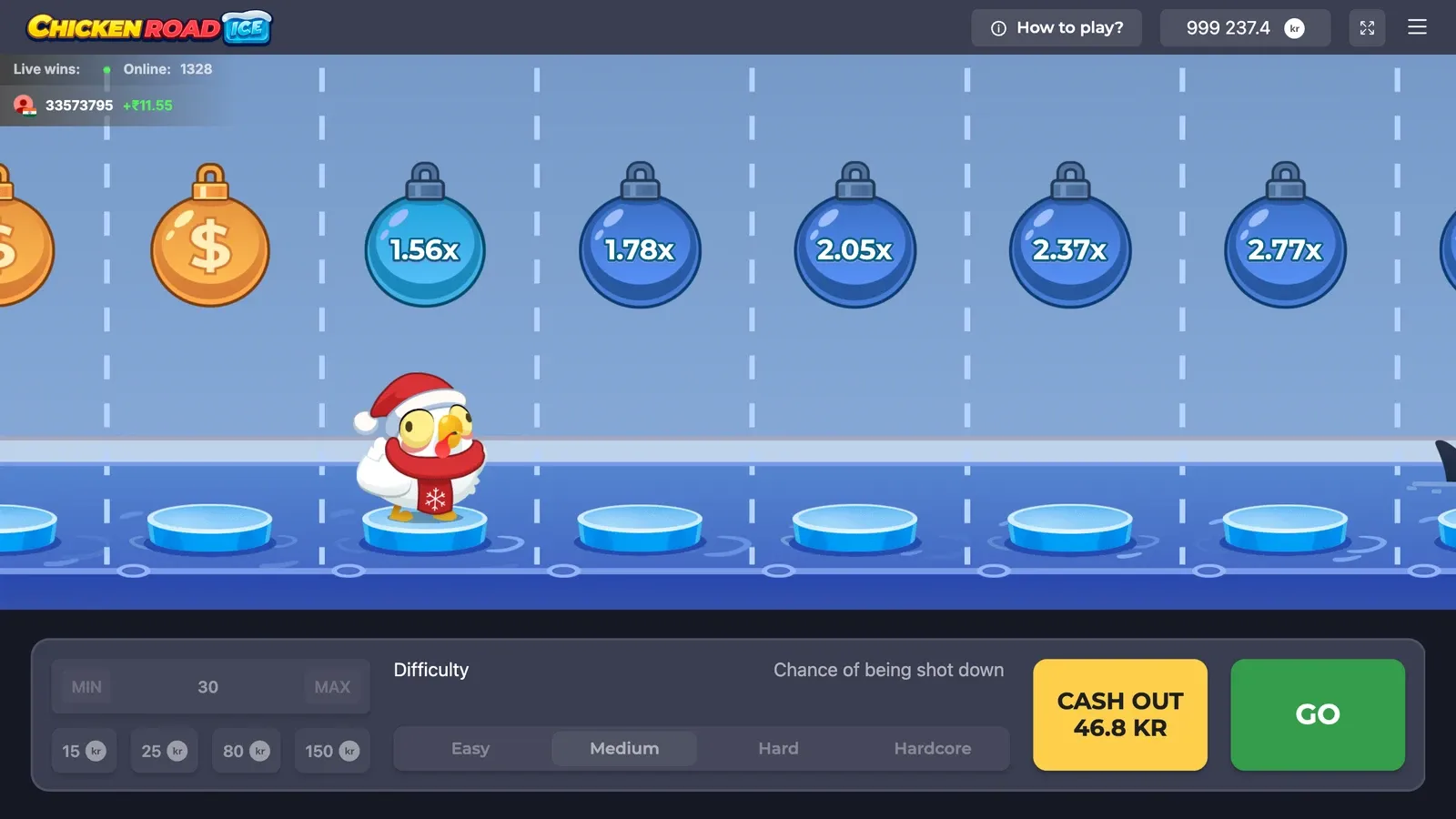Click live win entry 33573795
This screenshot has height=819, width=1456.
[93, 106]
